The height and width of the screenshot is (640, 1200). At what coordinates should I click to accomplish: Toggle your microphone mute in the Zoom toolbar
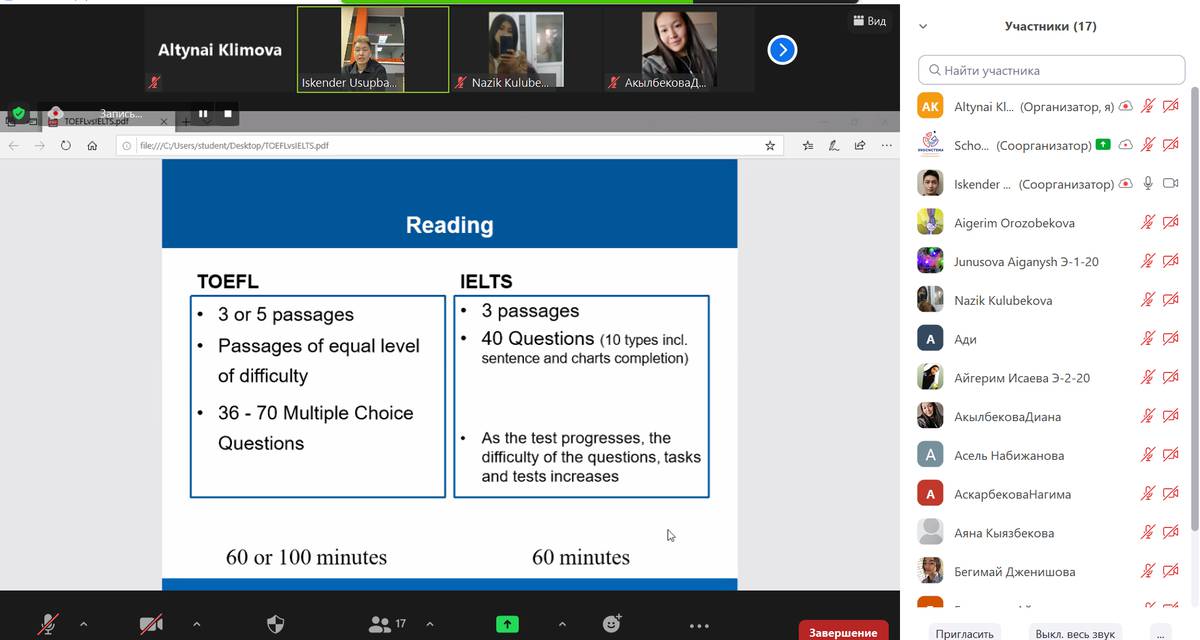point(47,624)
